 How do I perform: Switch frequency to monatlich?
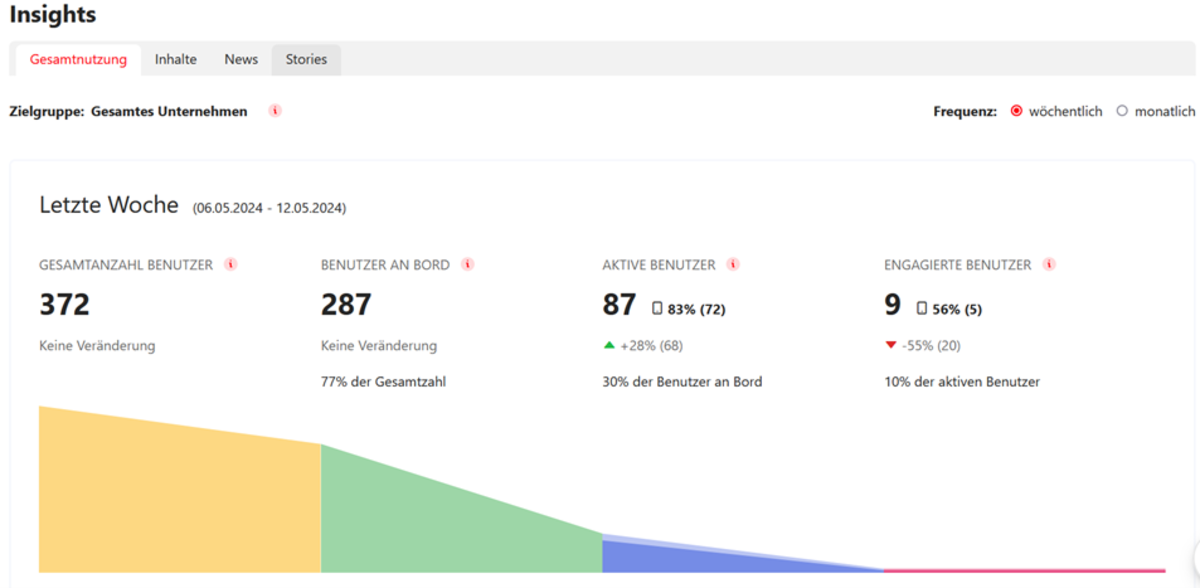pos(1122,111)
